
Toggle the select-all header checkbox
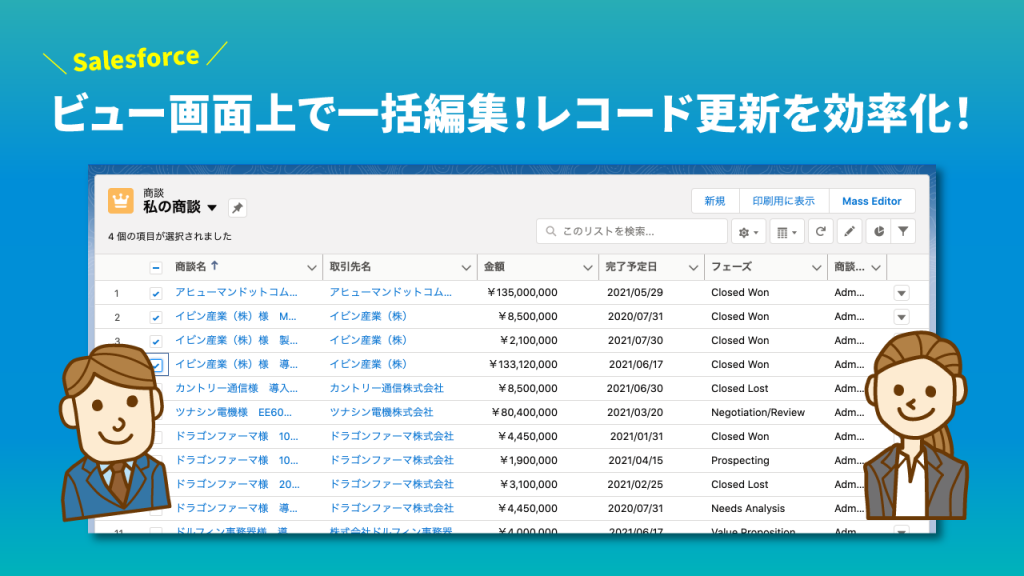(155, 268)
